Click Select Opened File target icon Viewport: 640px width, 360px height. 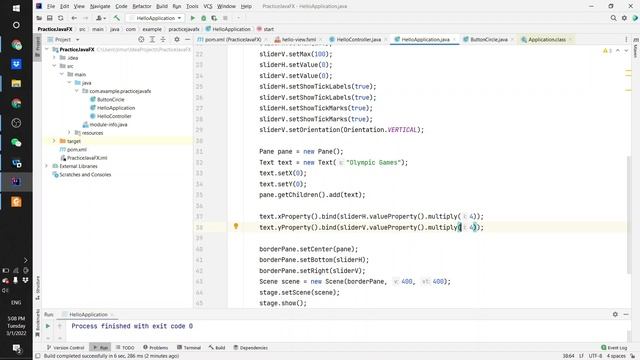pos(141,40)
